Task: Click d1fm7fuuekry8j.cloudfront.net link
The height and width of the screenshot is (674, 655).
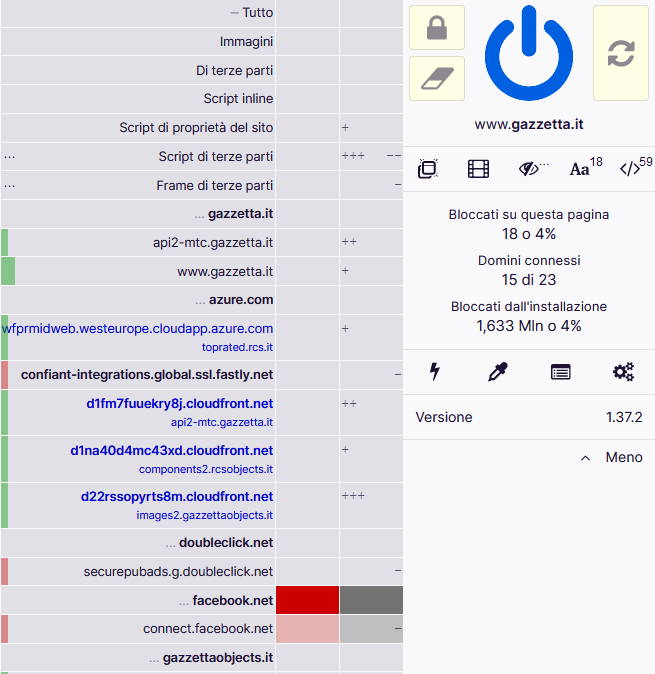Action: pyautogui.click(x=180, y=404)
